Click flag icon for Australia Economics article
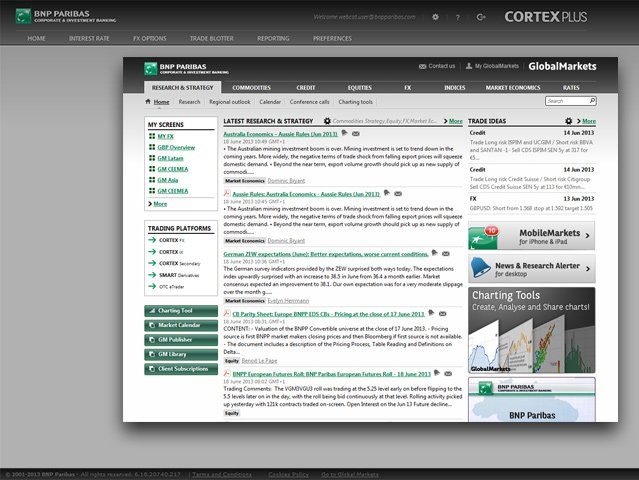 [344, 133]
